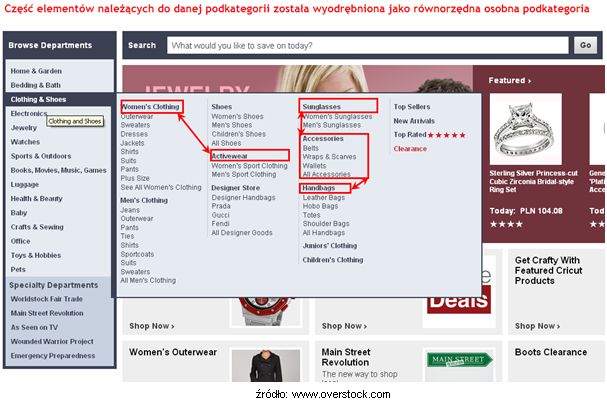Open Children's Clothing link

click(x=333, y=260)
